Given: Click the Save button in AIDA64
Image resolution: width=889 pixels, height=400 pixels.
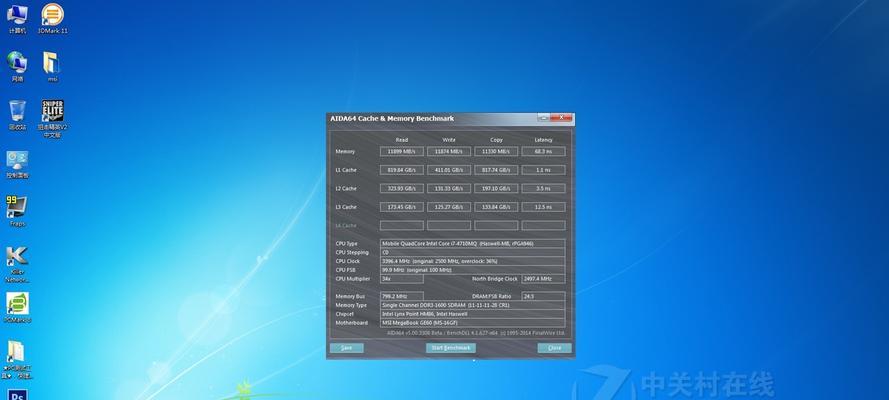Looking at the screenshot, I should click(346, 348).
